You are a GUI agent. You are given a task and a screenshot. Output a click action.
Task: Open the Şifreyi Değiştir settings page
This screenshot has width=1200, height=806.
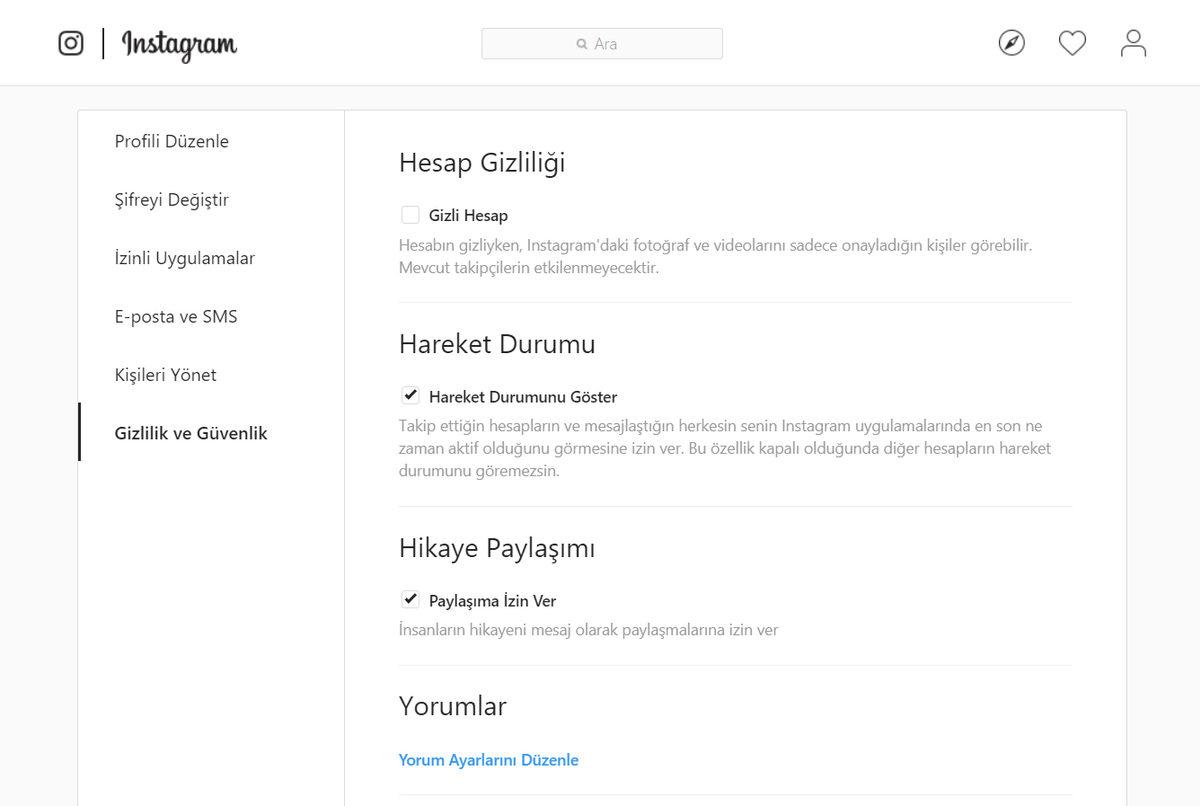(x=171, y=199)
